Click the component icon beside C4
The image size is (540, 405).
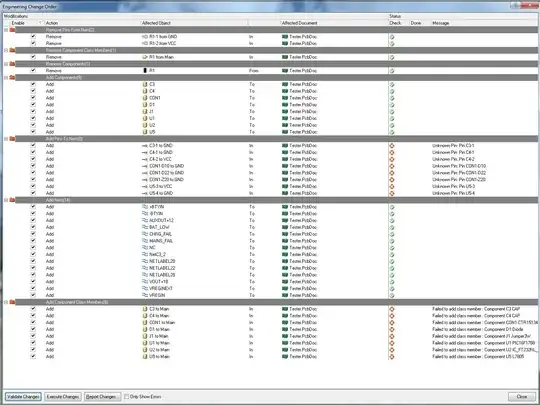pos(145,91)
